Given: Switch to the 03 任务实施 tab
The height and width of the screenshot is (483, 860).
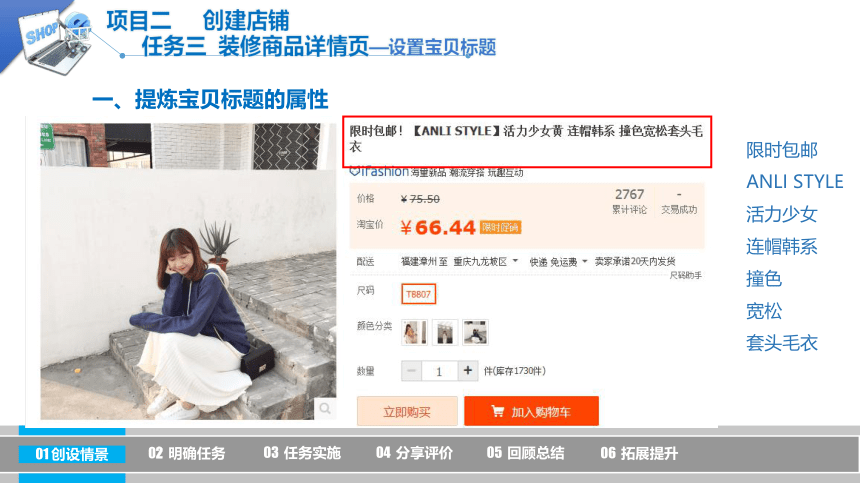Looking at the screenshot, I should point(302,453).
